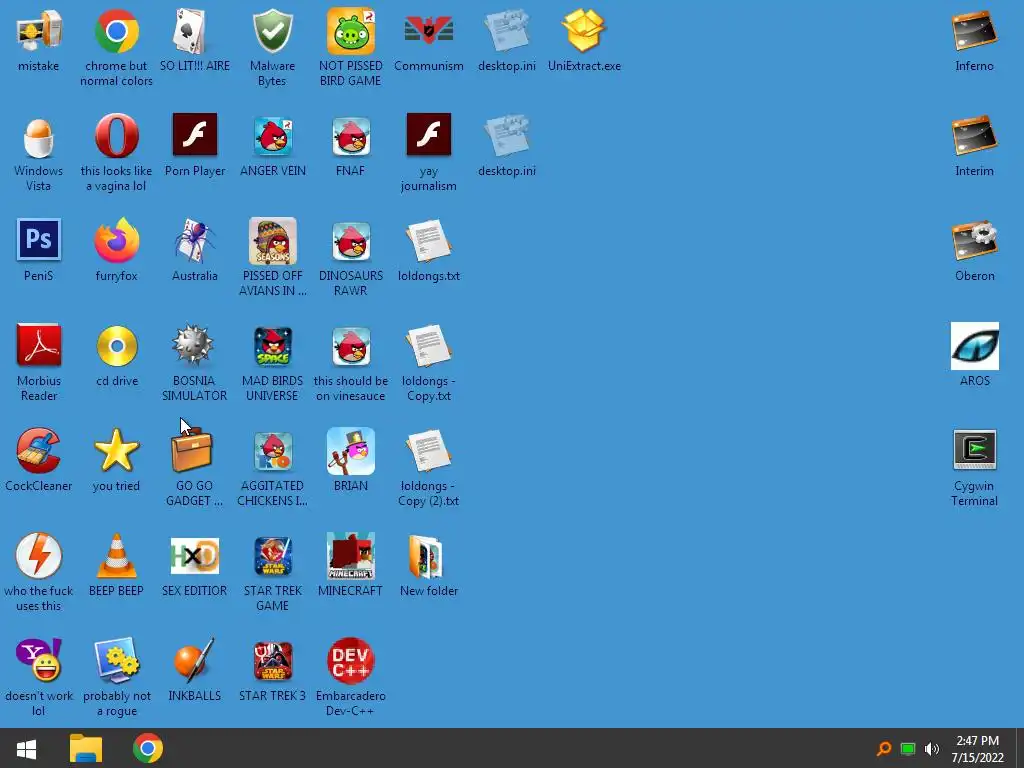Open the 'AROS' cat eye icon

[974, 345]
